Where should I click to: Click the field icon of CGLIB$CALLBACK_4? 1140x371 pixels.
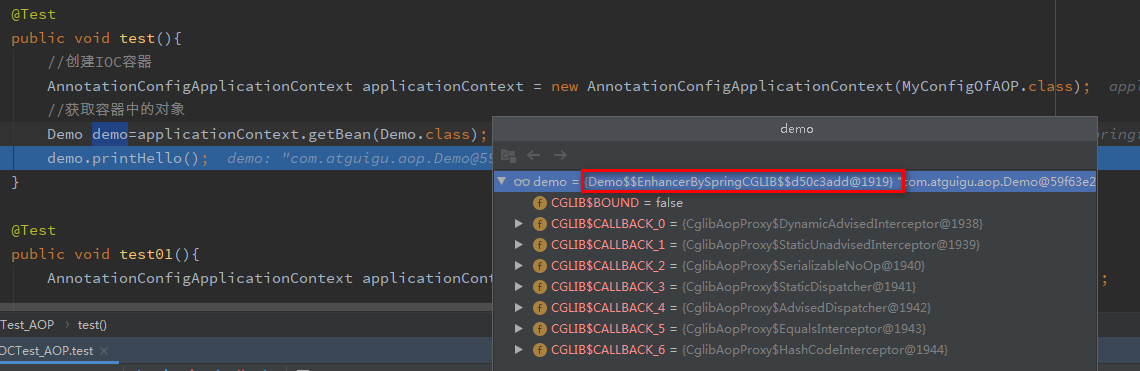[539, 308]
